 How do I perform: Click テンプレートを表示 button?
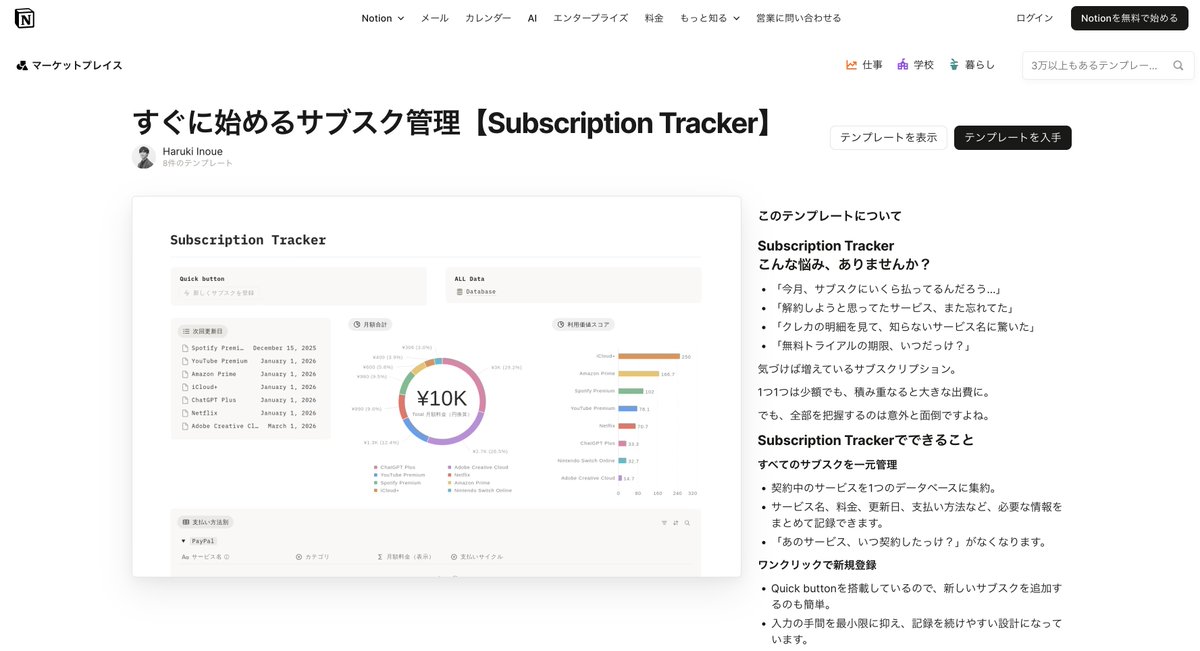[x=888, y=137]
